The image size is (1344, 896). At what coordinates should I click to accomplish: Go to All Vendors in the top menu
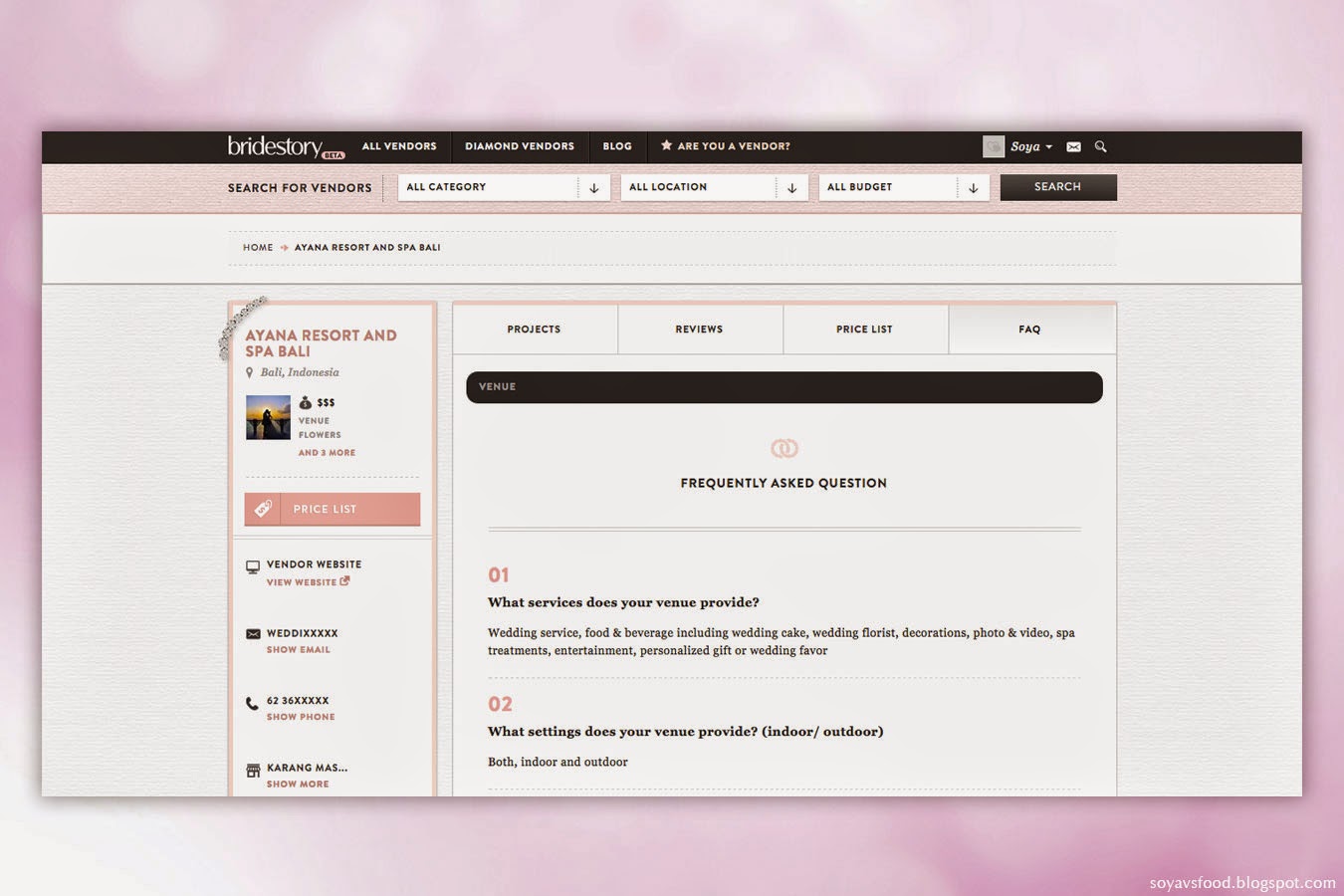399,146
